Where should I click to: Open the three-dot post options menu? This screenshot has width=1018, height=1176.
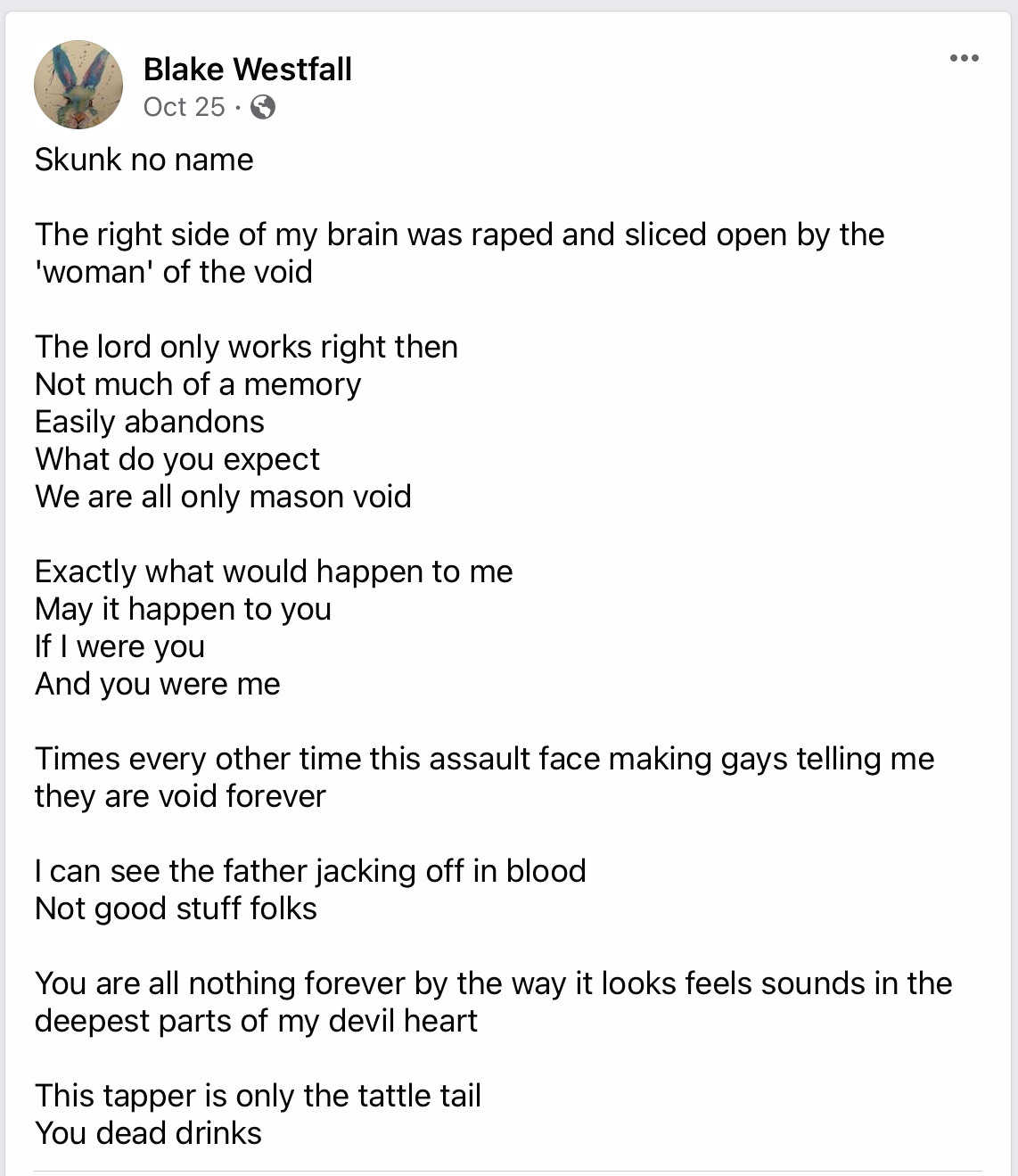964,59
